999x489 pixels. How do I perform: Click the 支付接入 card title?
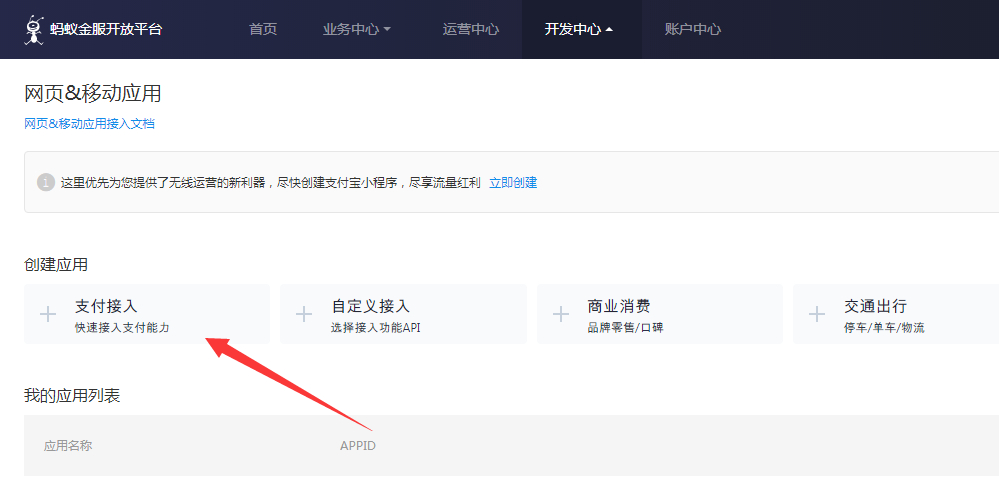pyautogui.click(x=106, y=306)
